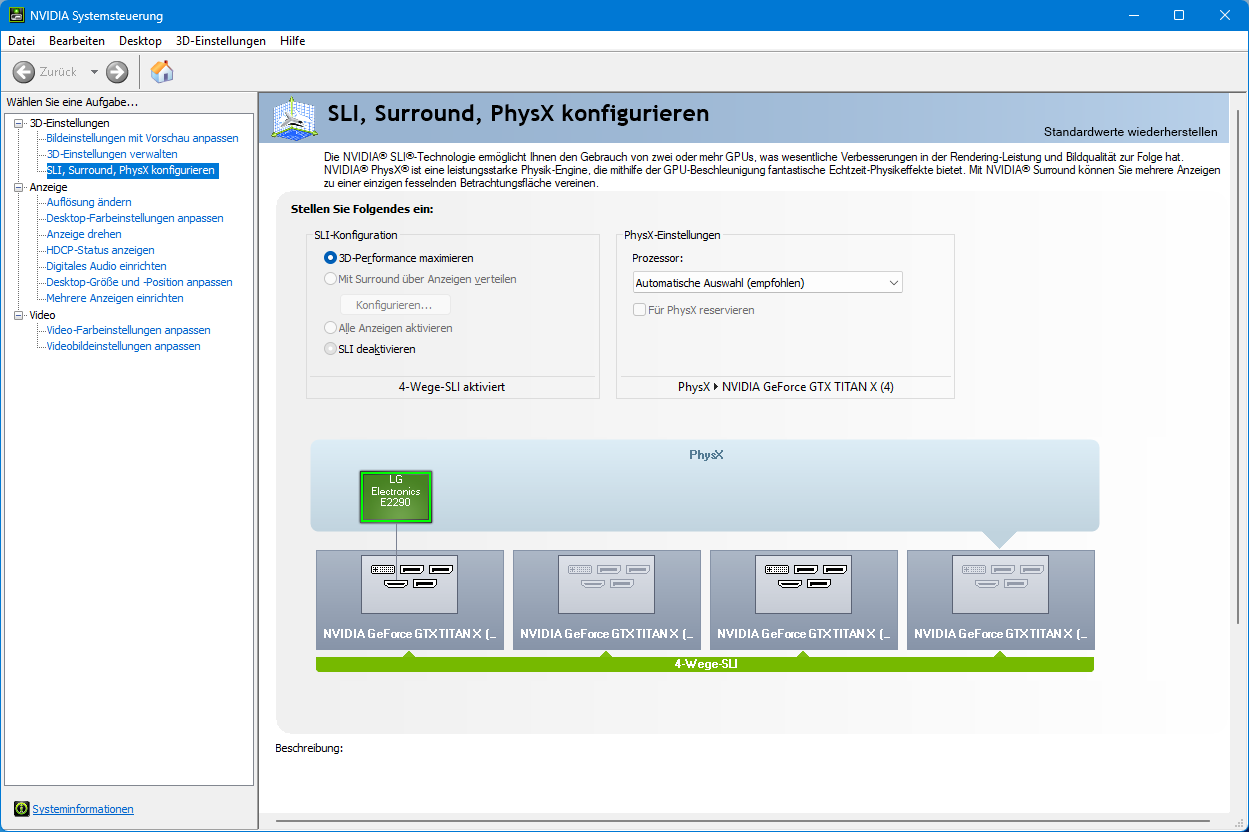1249x832 pixels.
Task: Click the Zurück back arrow icon
Action: [24, 72]
